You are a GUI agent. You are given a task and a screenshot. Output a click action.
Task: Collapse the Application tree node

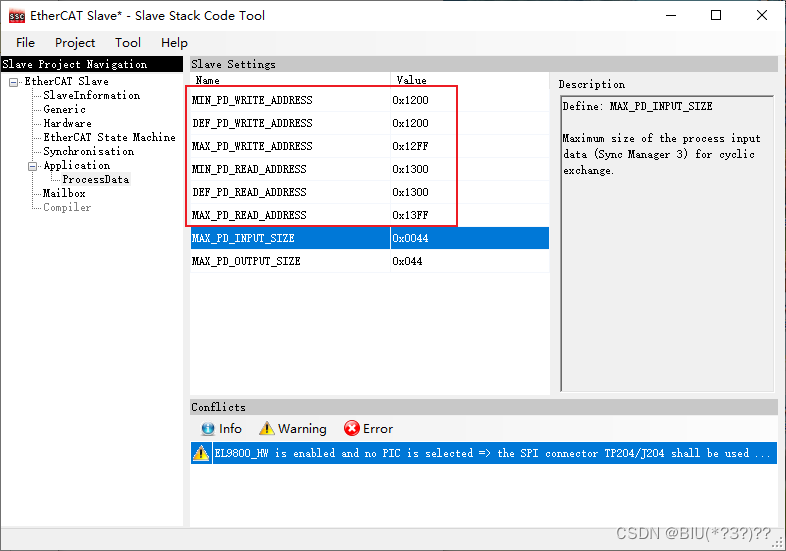(33, 166)
